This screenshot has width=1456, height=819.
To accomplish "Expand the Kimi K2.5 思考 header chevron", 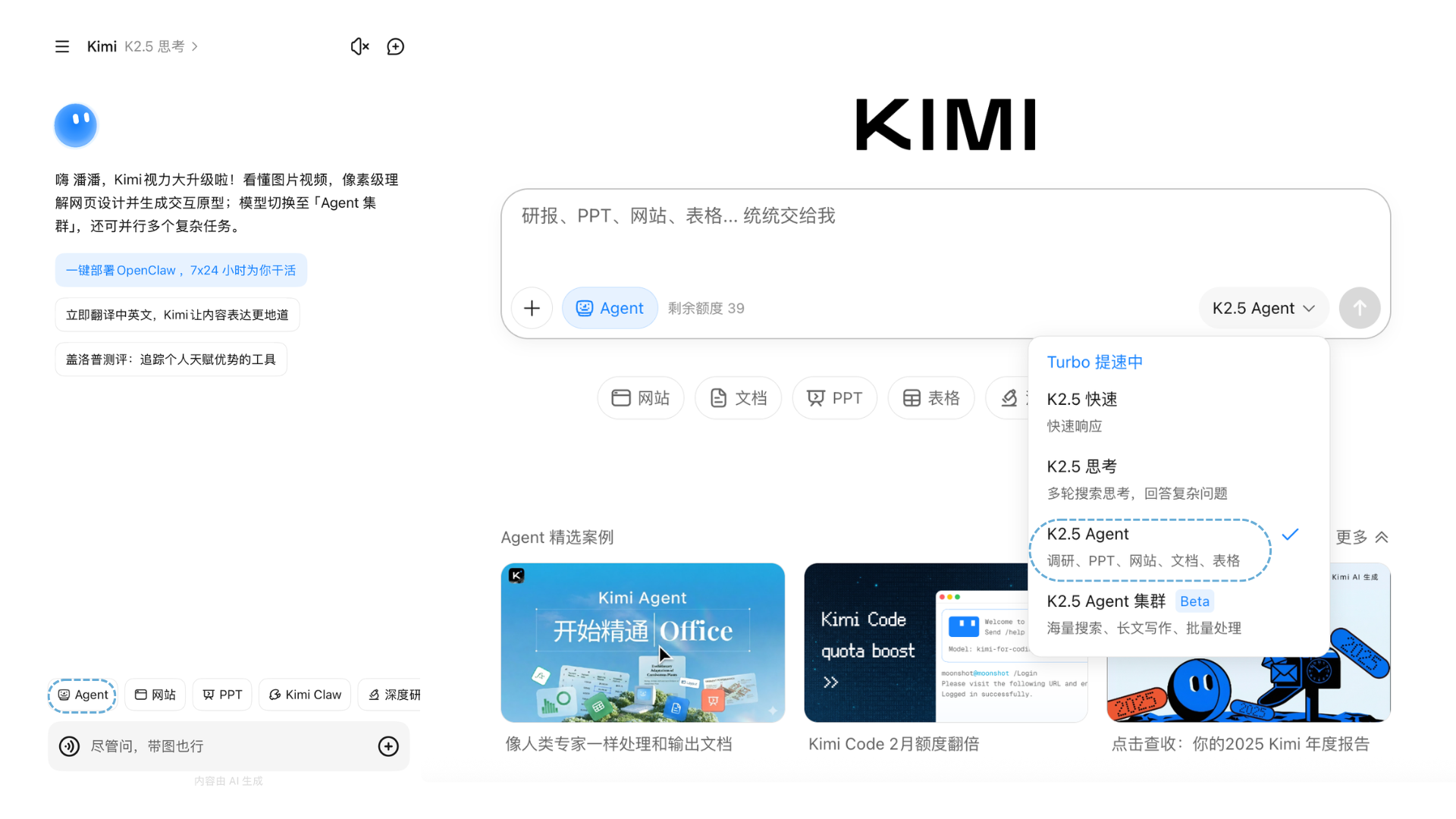I will click(195, 46).
